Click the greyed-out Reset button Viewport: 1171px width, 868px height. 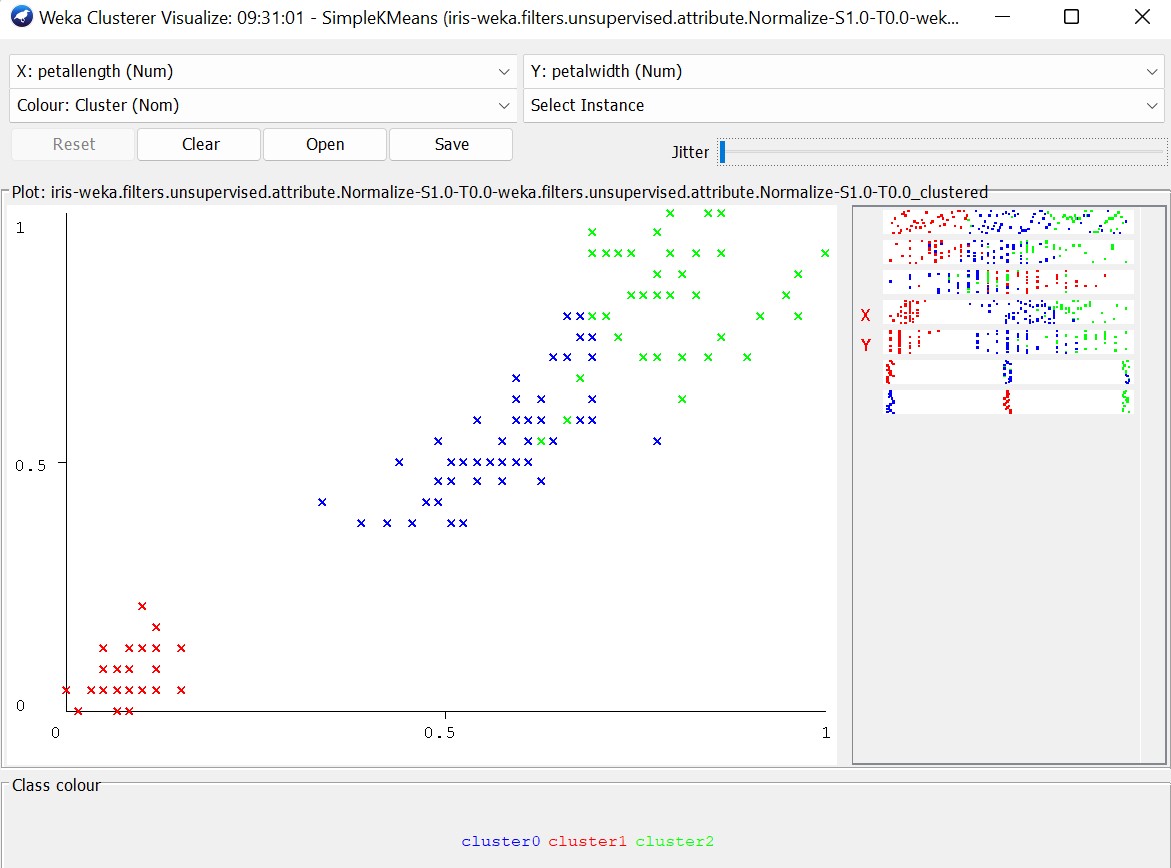pyautogui.click(x=73, y=144)
